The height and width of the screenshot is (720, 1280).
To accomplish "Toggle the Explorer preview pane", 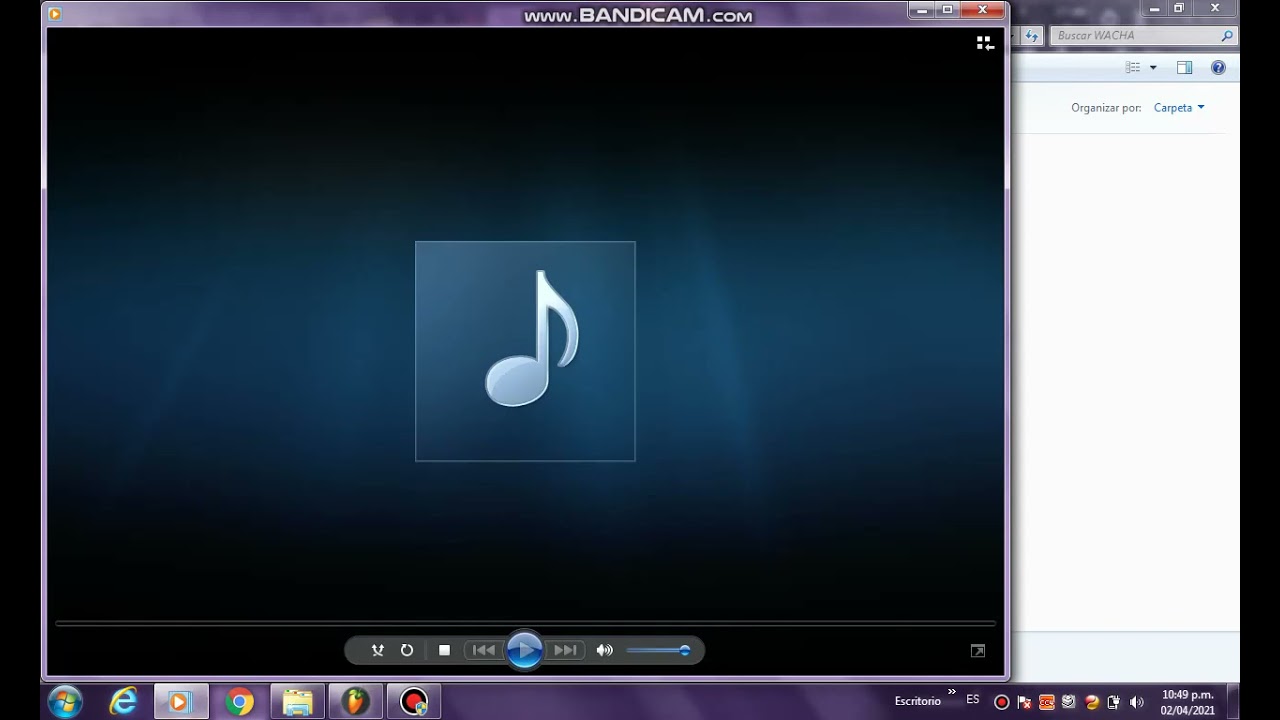I will coord(1185,68).
